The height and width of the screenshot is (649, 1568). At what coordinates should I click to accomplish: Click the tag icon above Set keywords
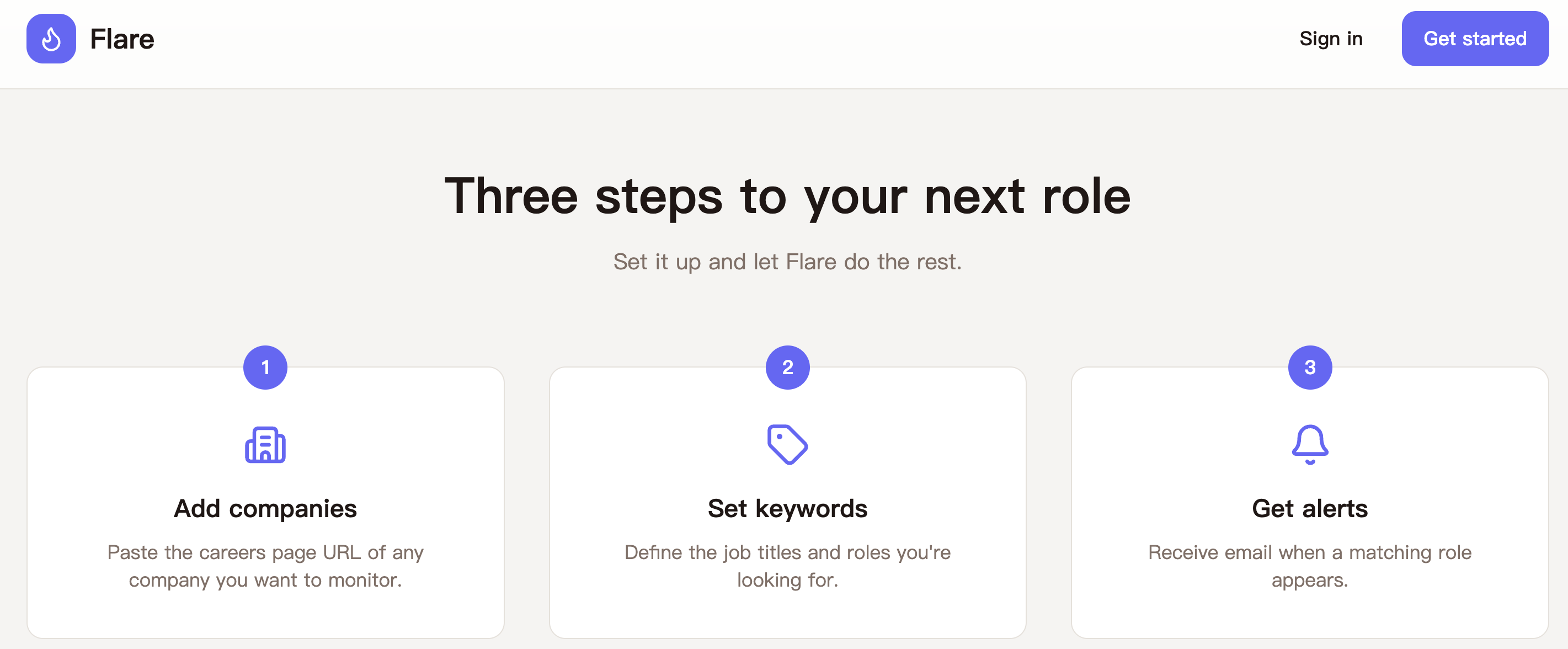coord(787,444)
